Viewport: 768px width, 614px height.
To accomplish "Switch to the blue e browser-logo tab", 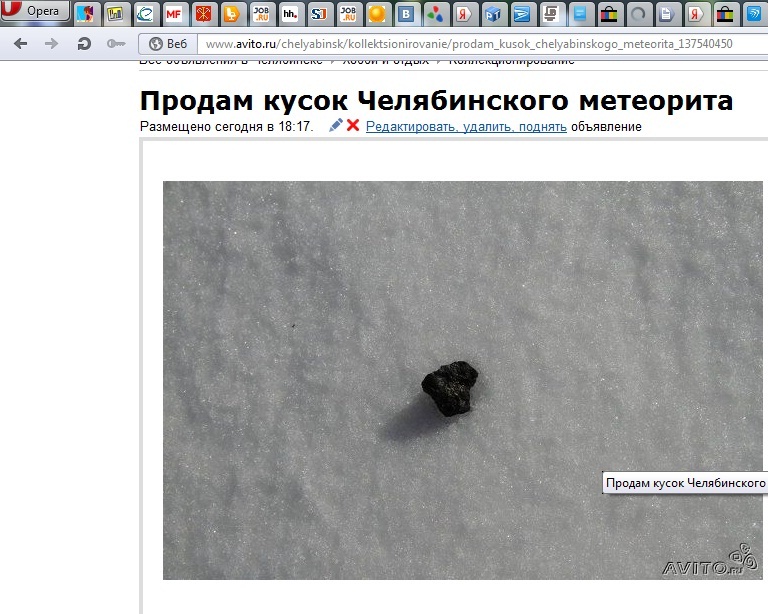I will point(145,14).
